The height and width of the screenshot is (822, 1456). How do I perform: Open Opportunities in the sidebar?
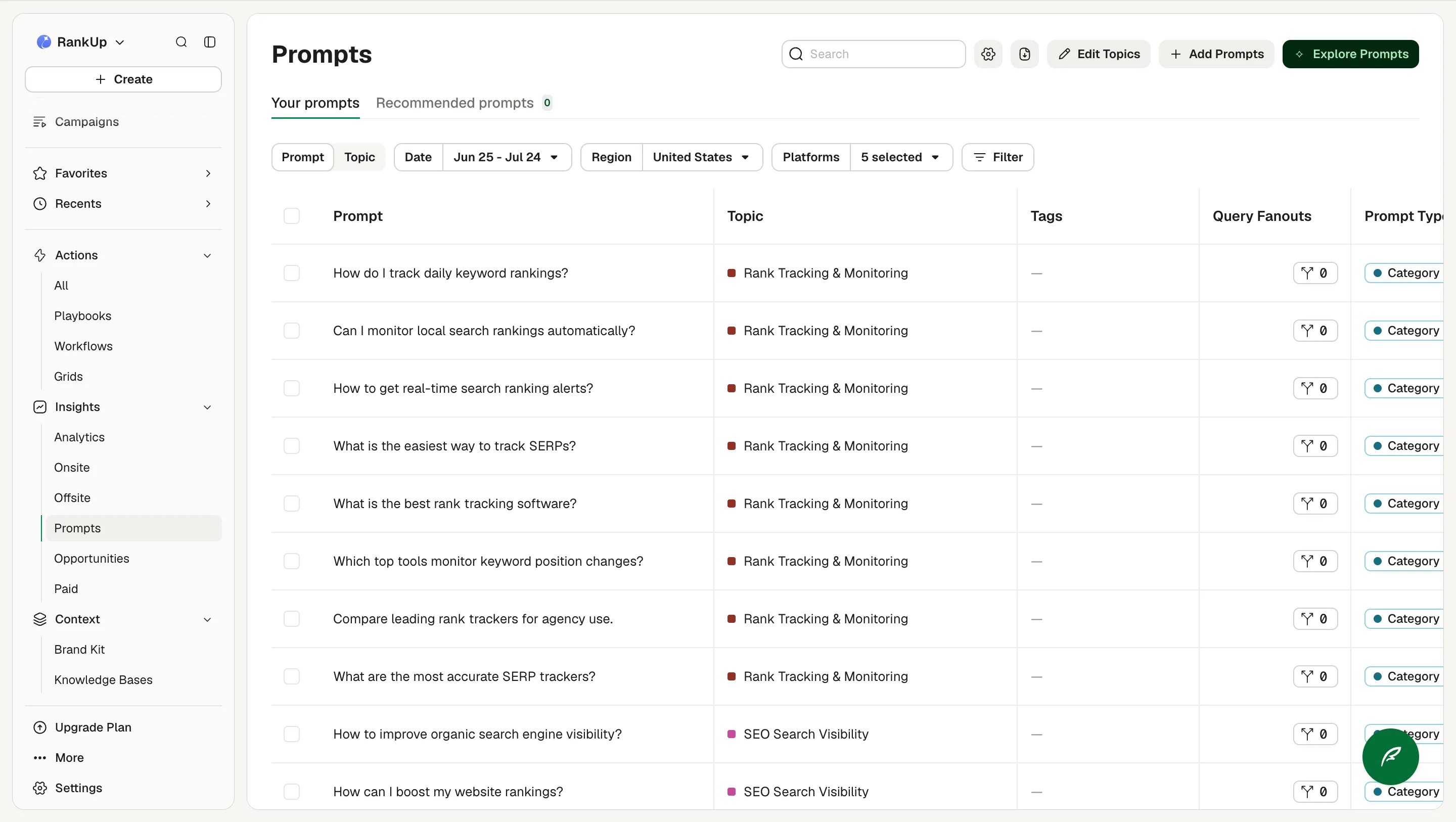click(x=92, y=558)
